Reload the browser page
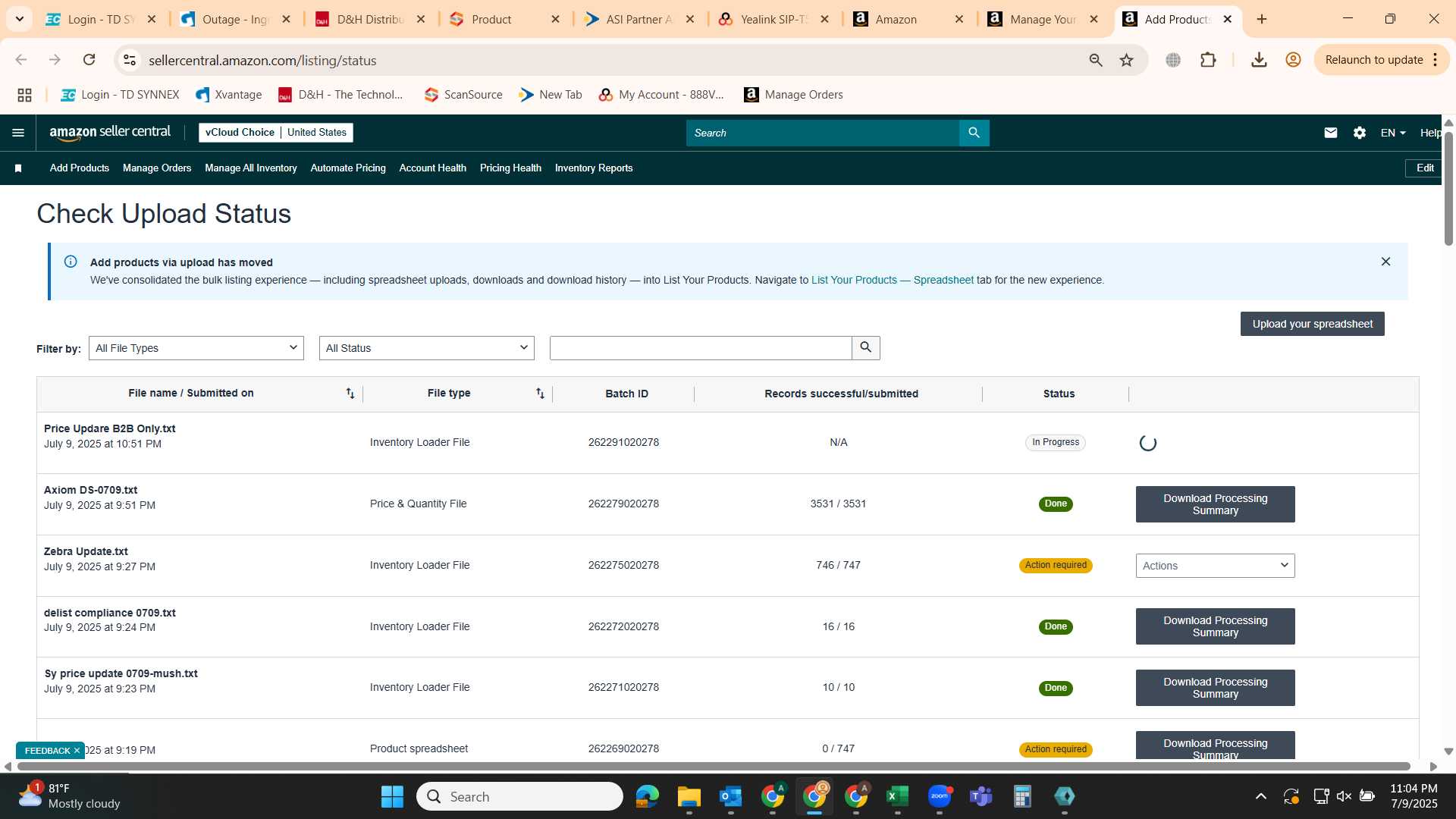The width and height of the screenshot is (1456, 819). pos(89,60)
